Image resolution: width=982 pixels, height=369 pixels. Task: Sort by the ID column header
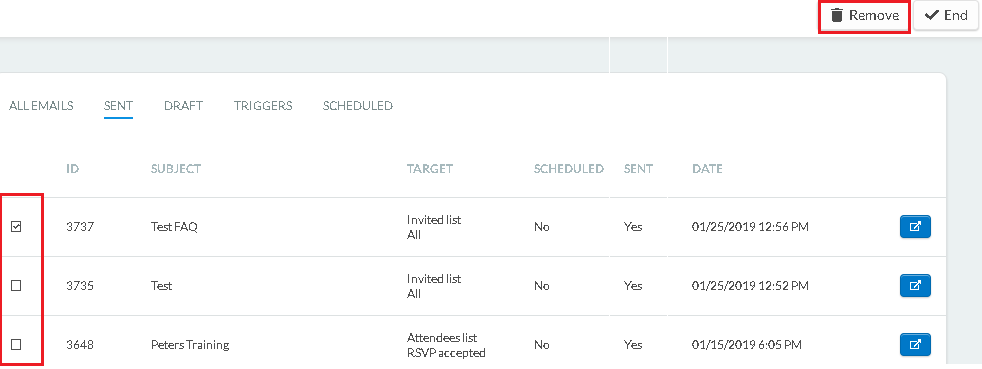pyautogui.click(x=73, y=169)
